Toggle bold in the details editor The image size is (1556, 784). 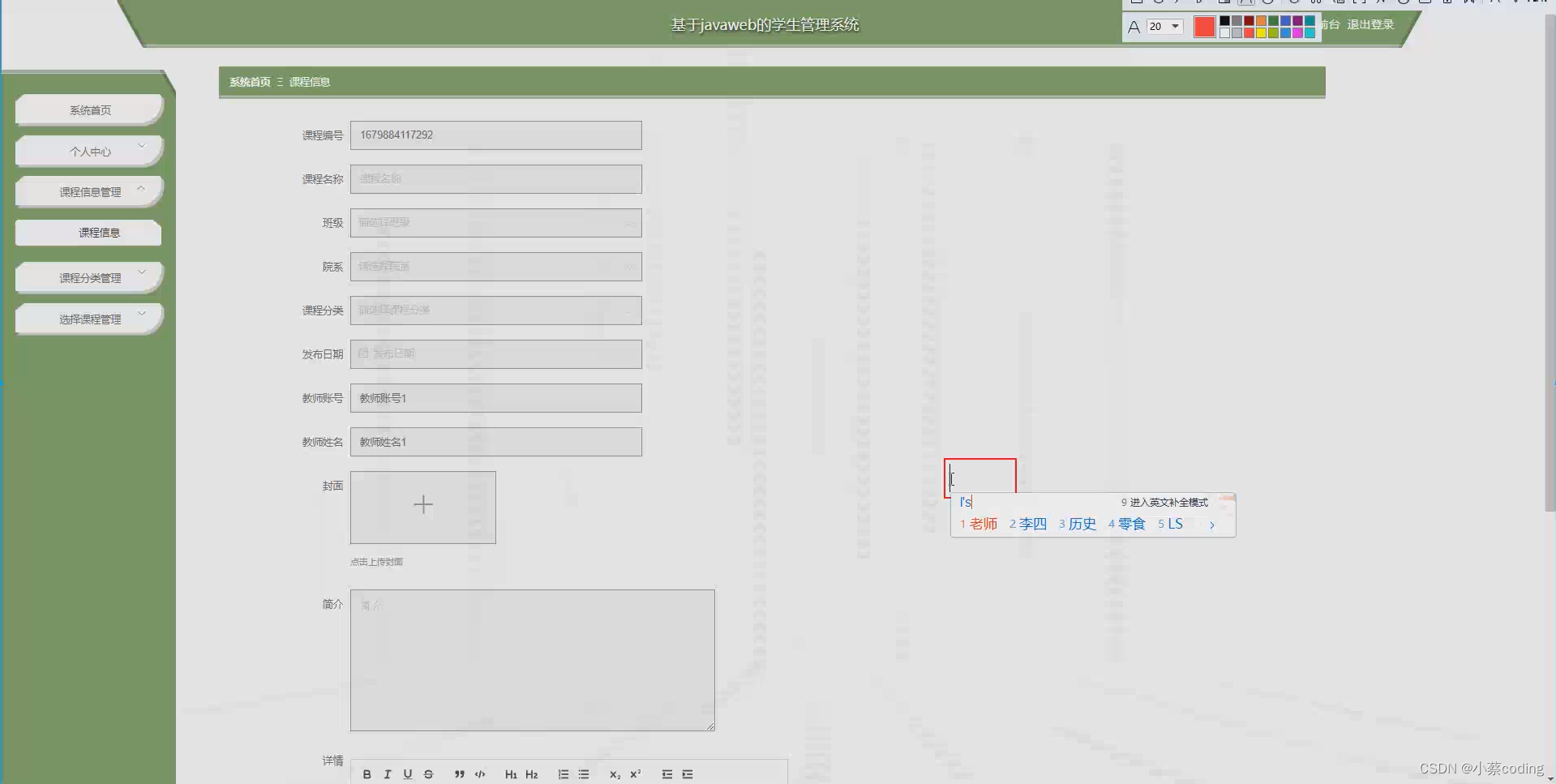[367, 774]
